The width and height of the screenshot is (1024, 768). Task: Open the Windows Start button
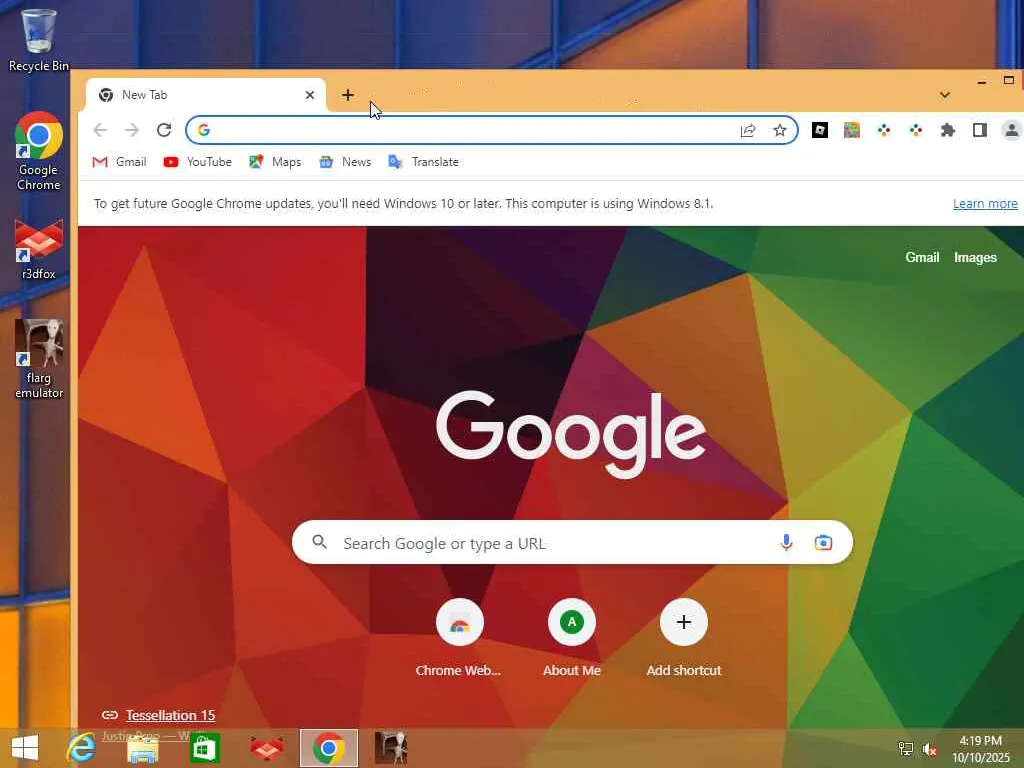point(25,748)
